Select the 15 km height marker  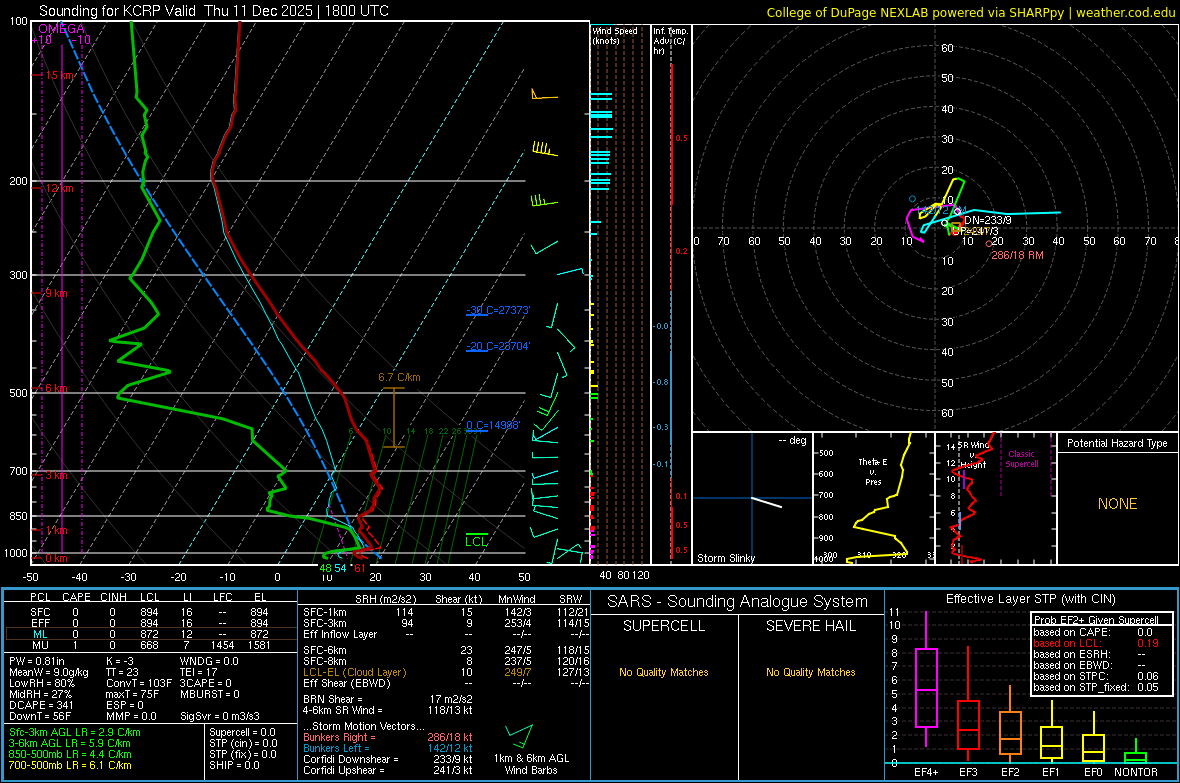pyautogui.click(x=60, y=75)
